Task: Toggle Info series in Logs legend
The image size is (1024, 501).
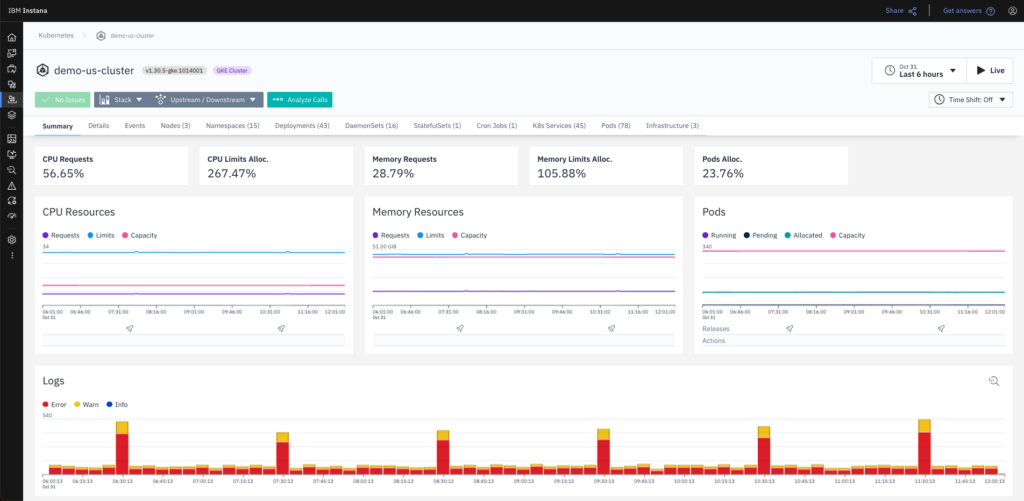Action: [x=117, y=404]
